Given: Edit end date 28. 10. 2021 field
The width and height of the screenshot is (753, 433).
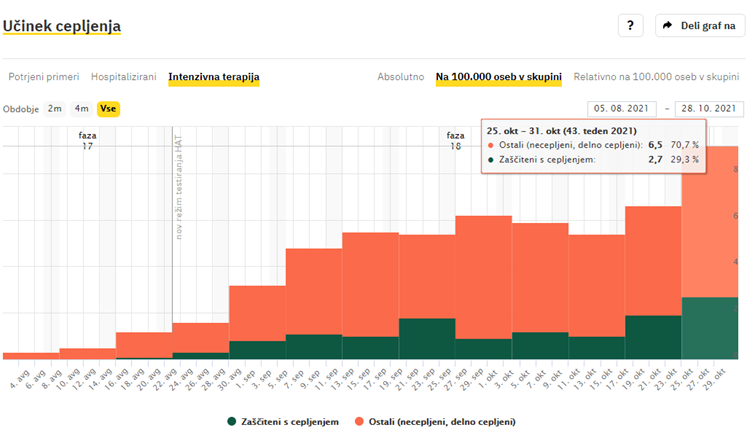Looking at the screenshot, I should [709, 109].
